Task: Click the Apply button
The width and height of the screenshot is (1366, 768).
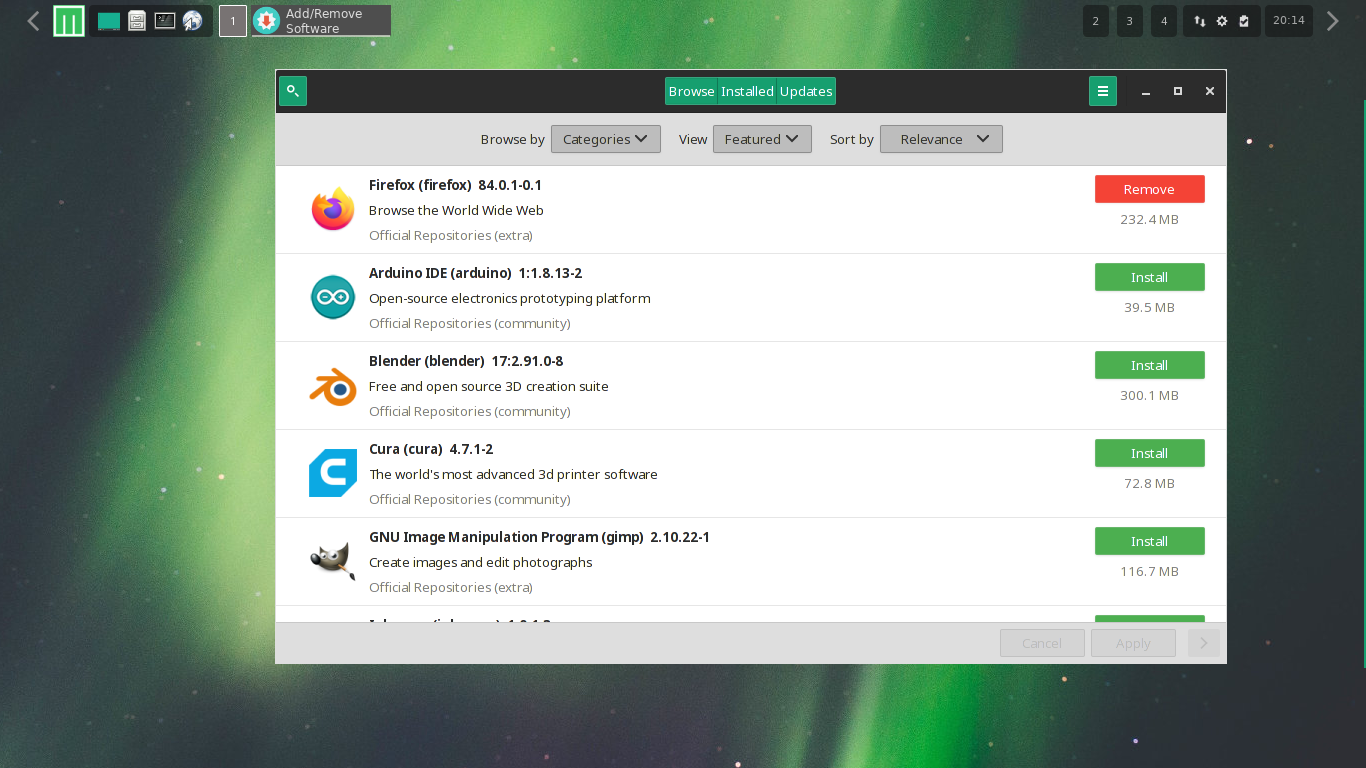Action: 1133,643
